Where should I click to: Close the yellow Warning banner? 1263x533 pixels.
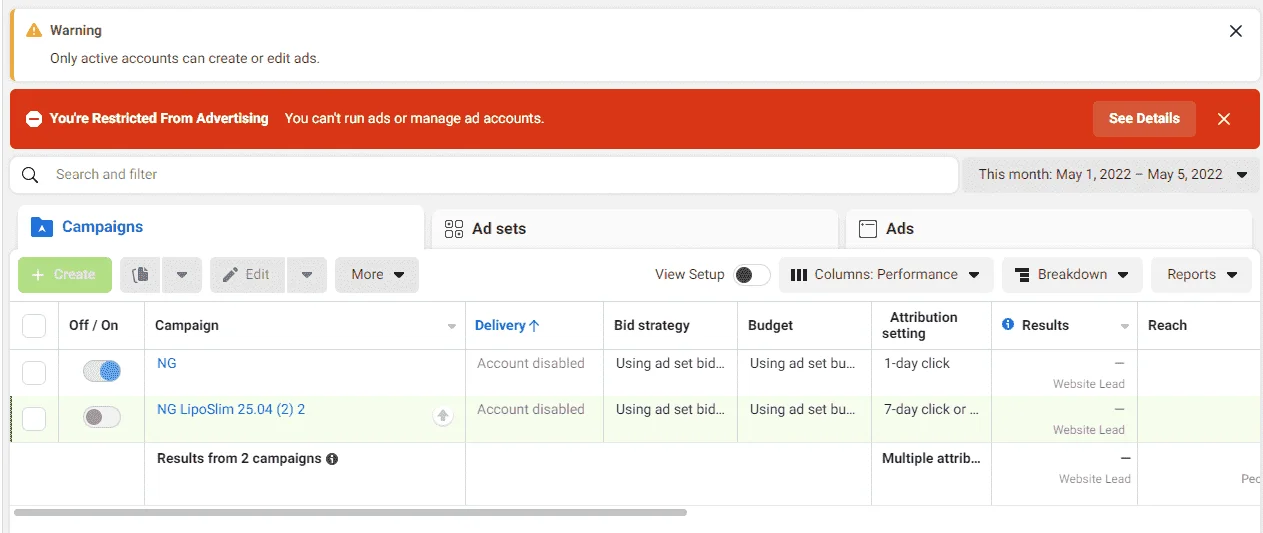click(x=1236, y=31)
